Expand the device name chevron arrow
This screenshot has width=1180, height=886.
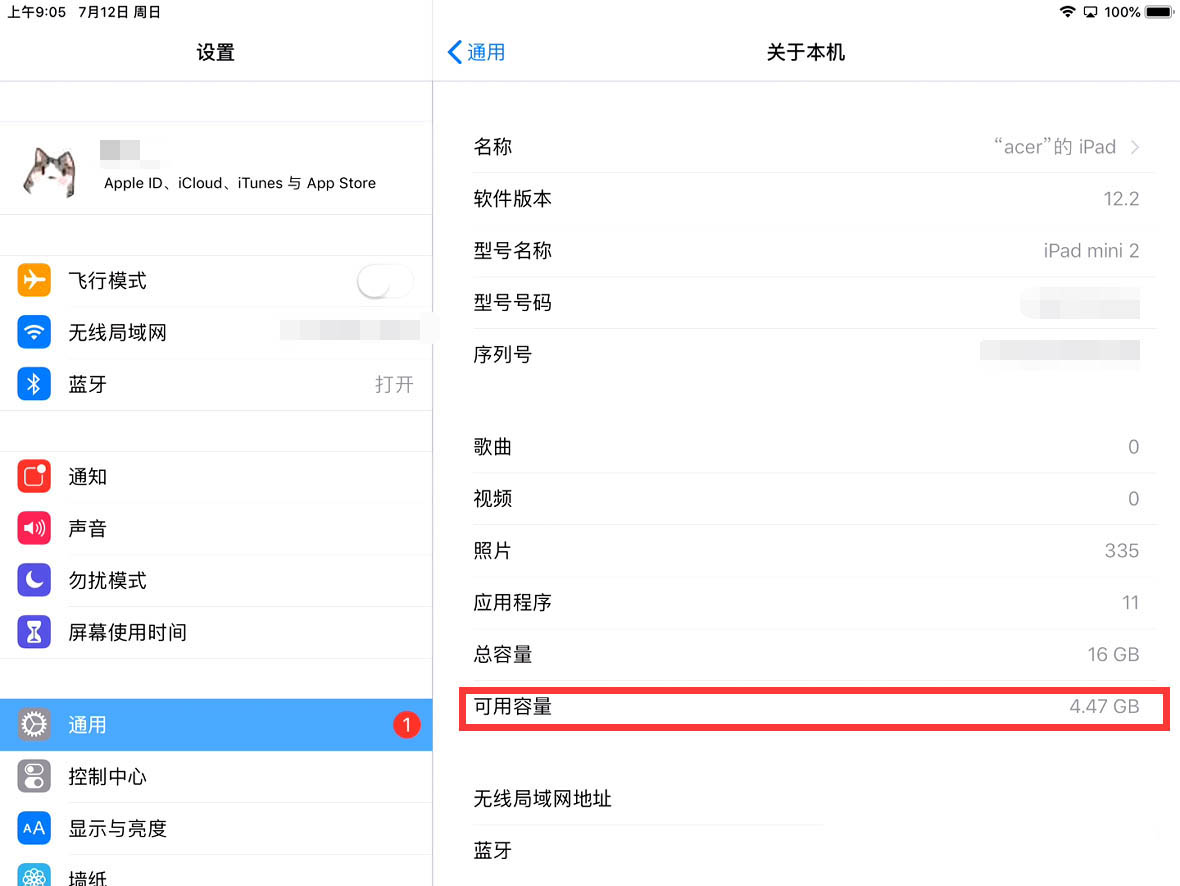1134,147
